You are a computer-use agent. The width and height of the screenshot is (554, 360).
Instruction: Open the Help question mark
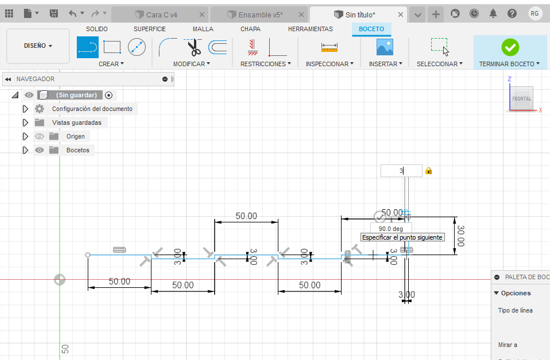(x=512, y=14)
